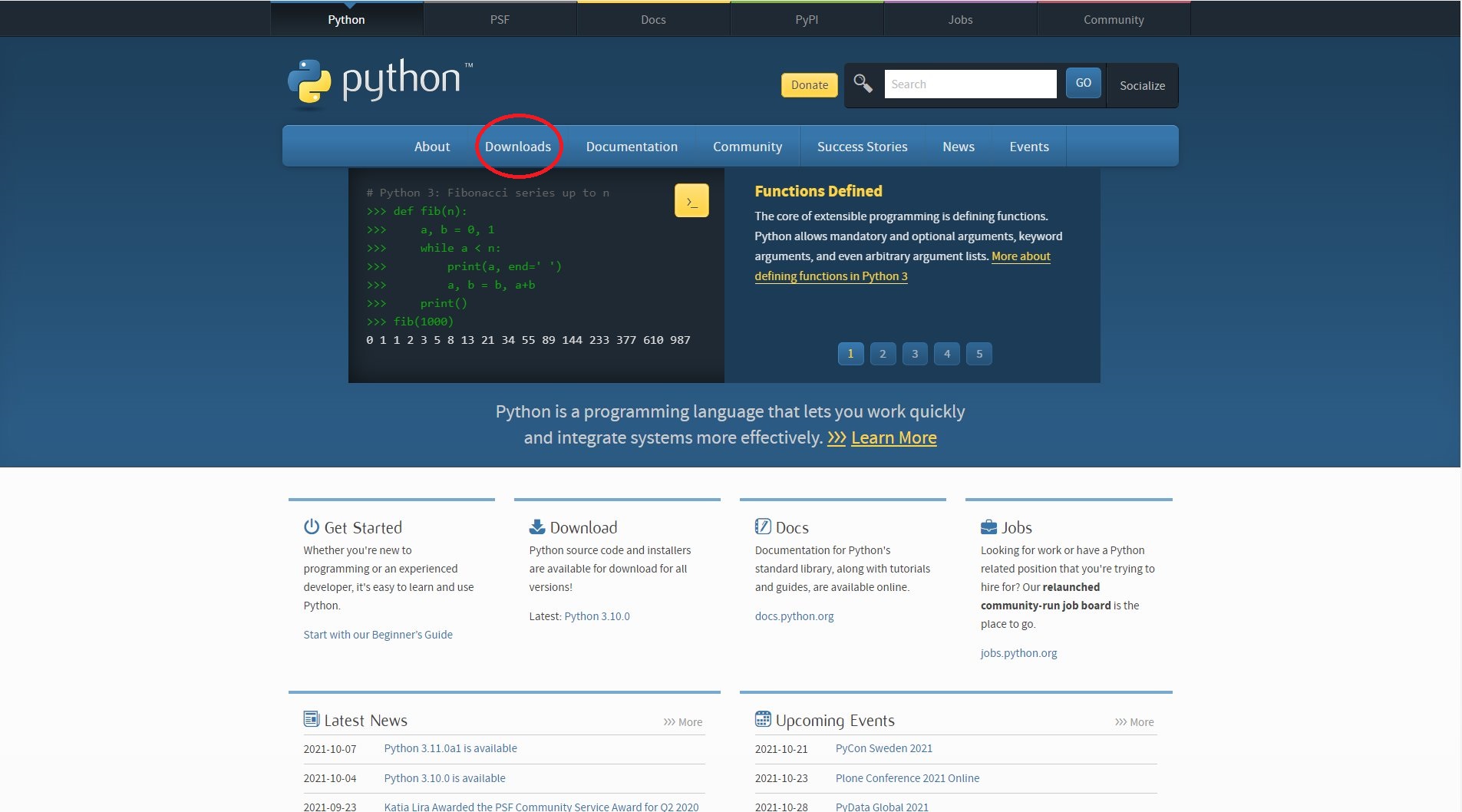Click inside the Search input field

969,84
